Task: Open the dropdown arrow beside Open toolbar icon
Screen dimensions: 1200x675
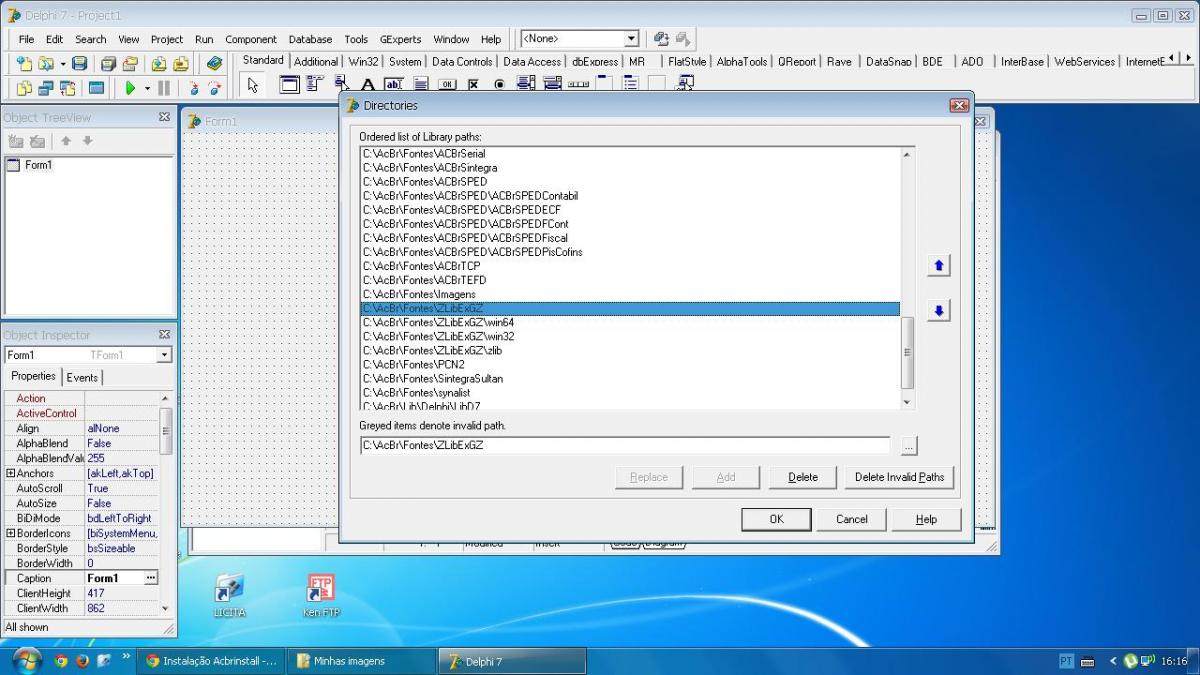Action: (62, 63)
